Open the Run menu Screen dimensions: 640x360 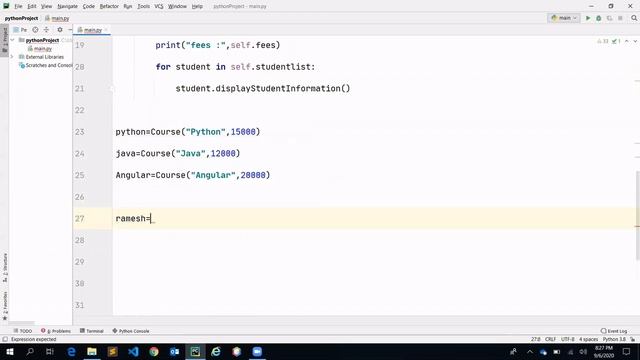point(128,7)
